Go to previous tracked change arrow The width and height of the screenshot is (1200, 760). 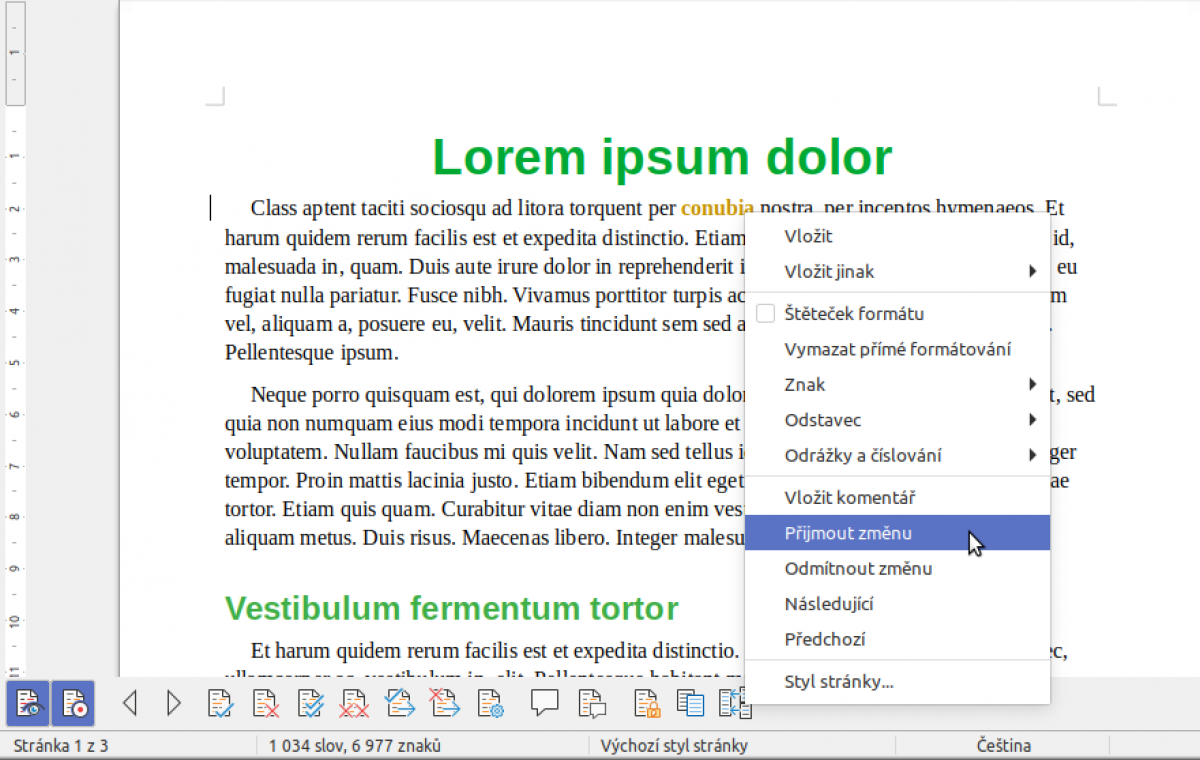click(x=129, y=703)
